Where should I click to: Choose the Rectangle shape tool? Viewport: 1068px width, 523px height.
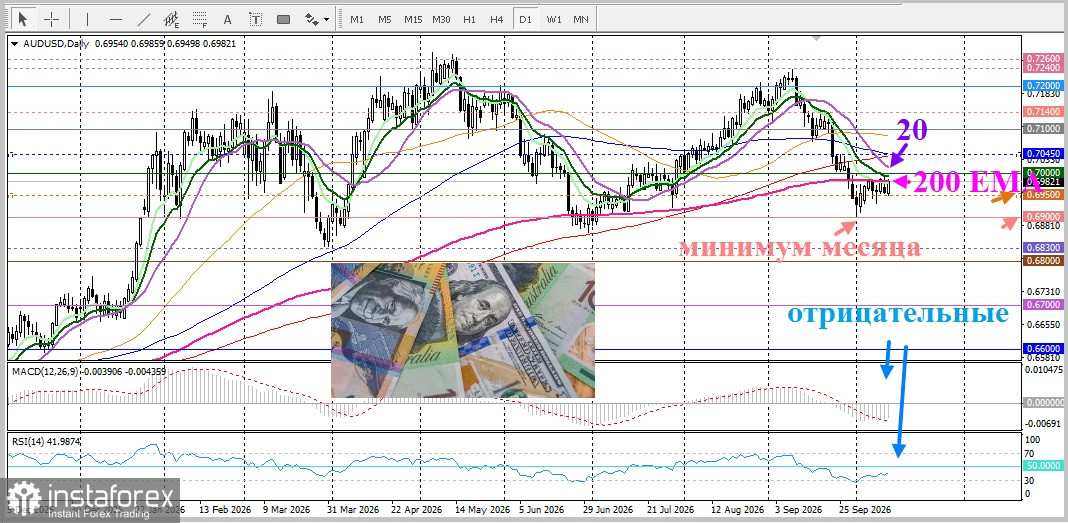(x=283, y=19)
